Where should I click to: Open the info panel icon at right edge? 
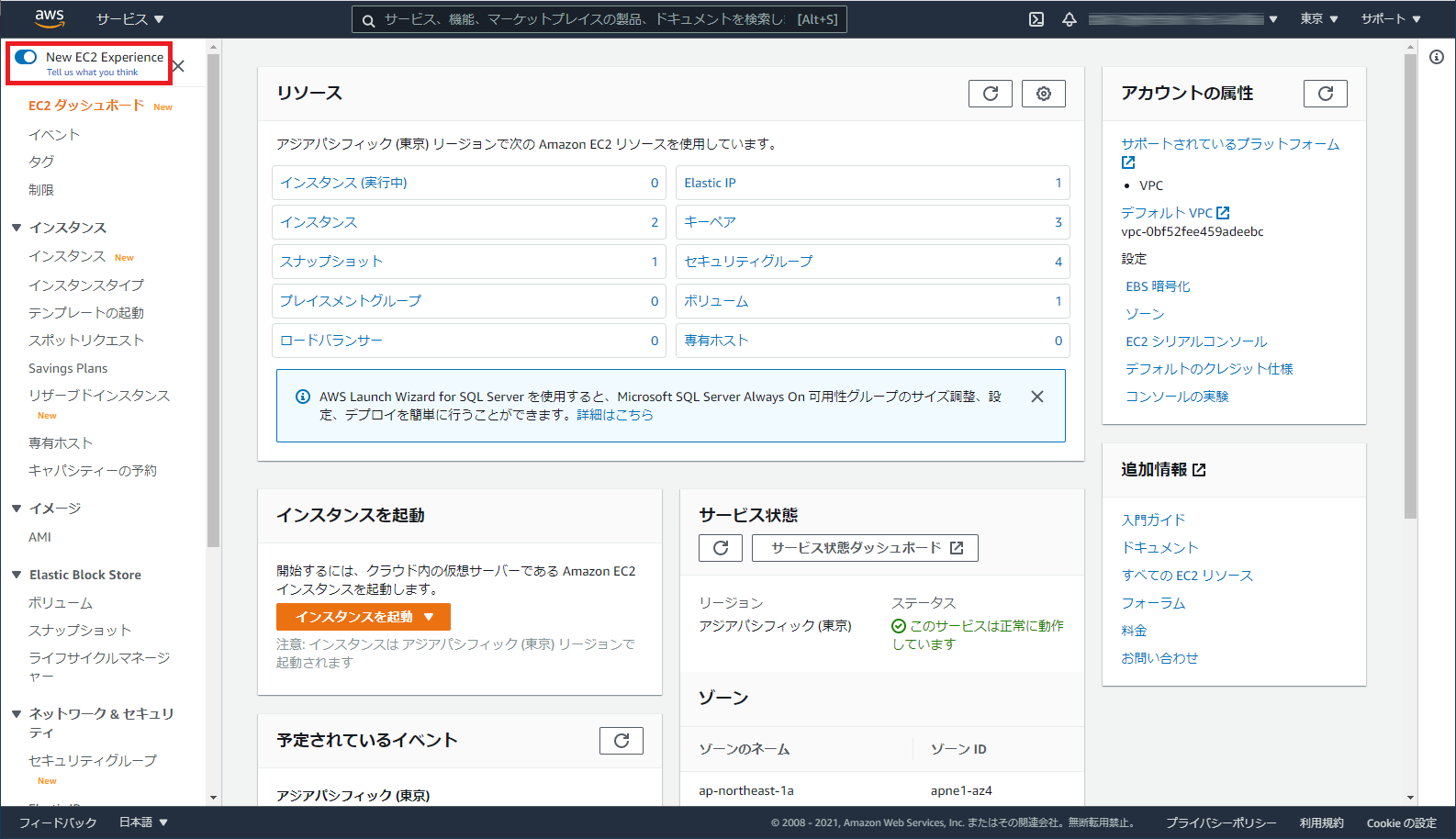click(1437, 57)
